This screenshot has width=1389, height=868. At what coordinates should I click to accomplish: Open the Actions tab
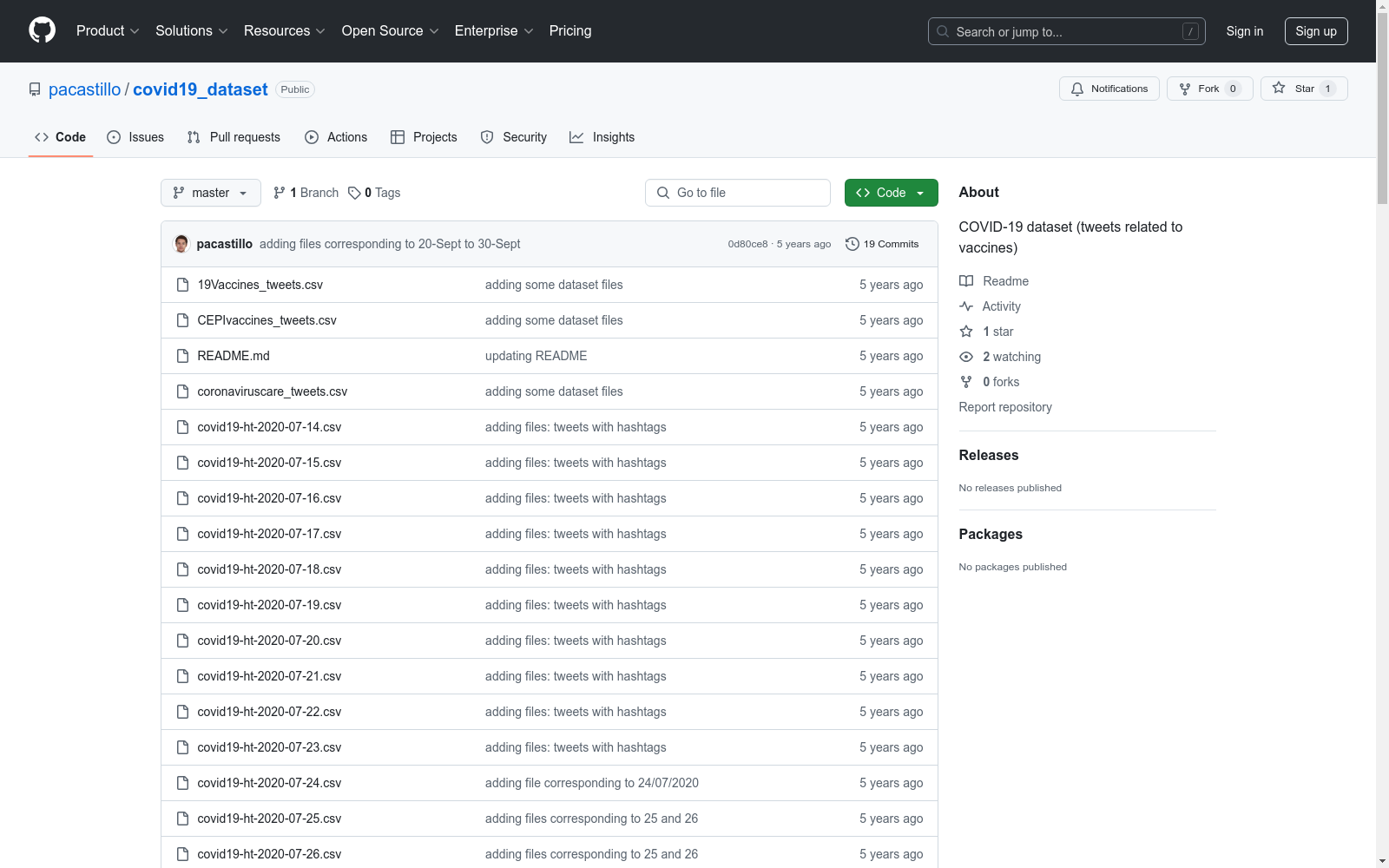point(336,137)
